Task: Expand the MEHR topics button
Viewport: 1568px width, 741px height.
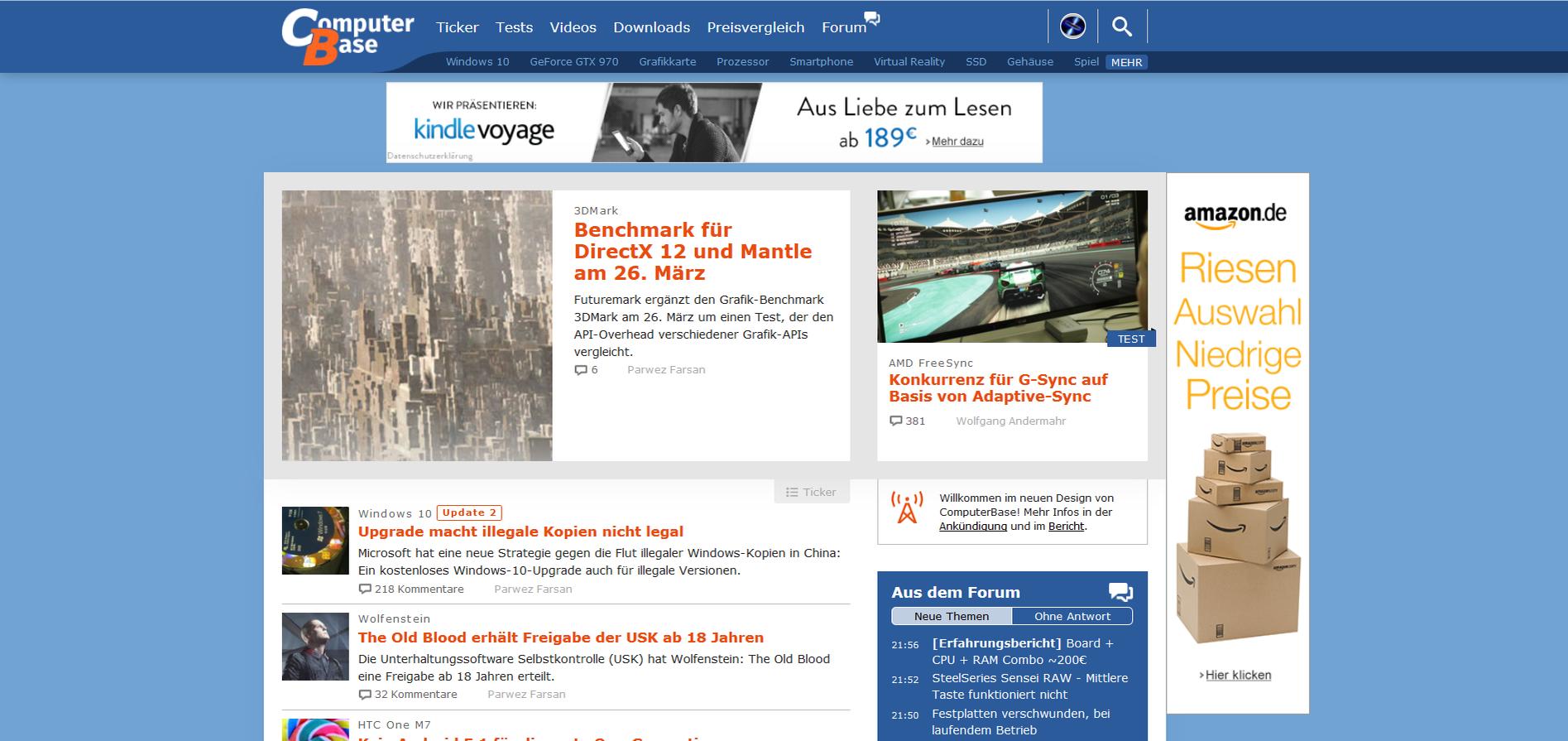Action: coord(1126,62)
